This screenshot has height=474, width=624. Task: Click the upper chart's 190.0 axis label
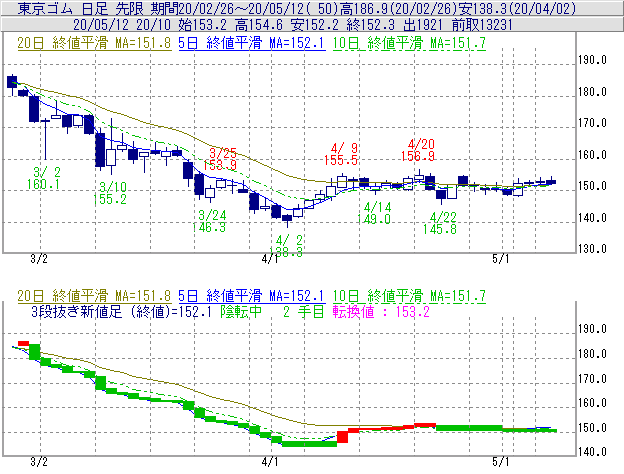click(x=593, y=60)
